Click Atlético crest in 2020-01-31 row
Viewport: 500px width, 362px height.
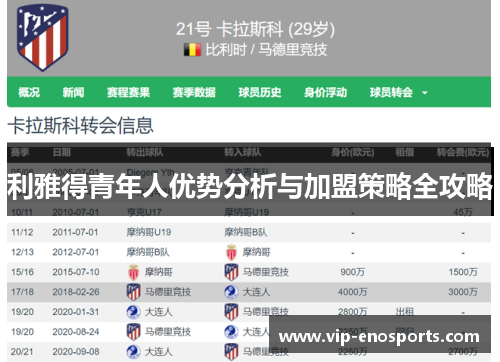pos(231,312)
